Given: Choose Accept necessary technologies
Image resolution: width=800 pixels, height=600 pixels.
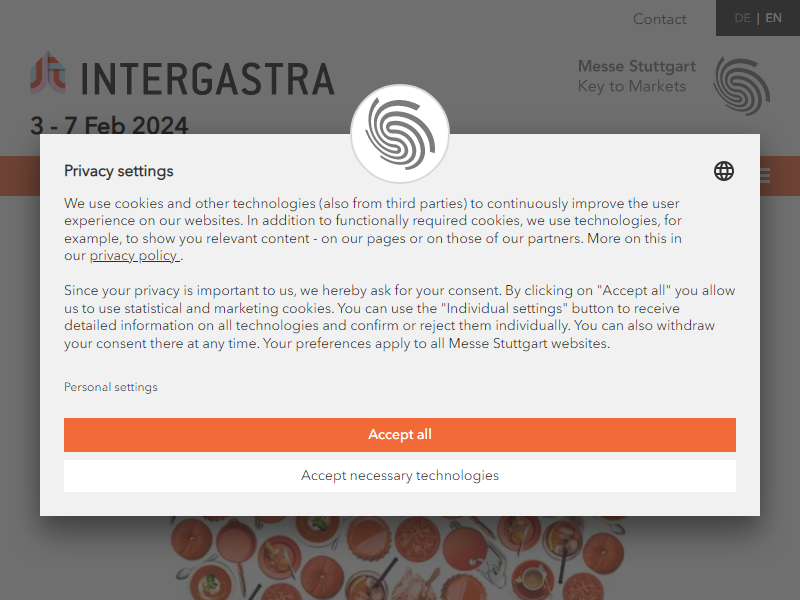Looking at the screenshot, I should click(399, 476).
